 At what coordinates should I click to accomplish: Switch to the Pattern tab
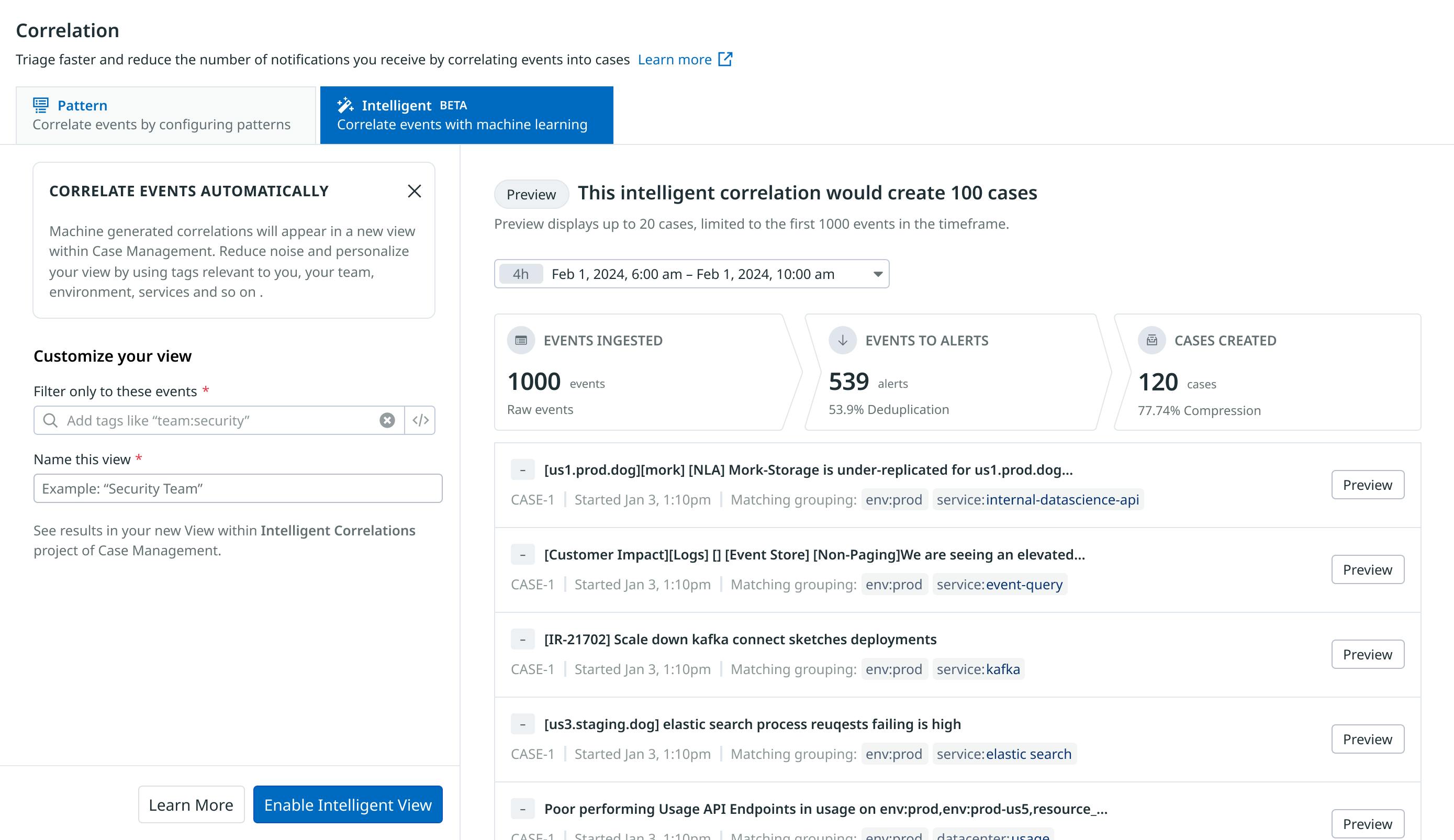pyautogui.click(x=167, y=114)
